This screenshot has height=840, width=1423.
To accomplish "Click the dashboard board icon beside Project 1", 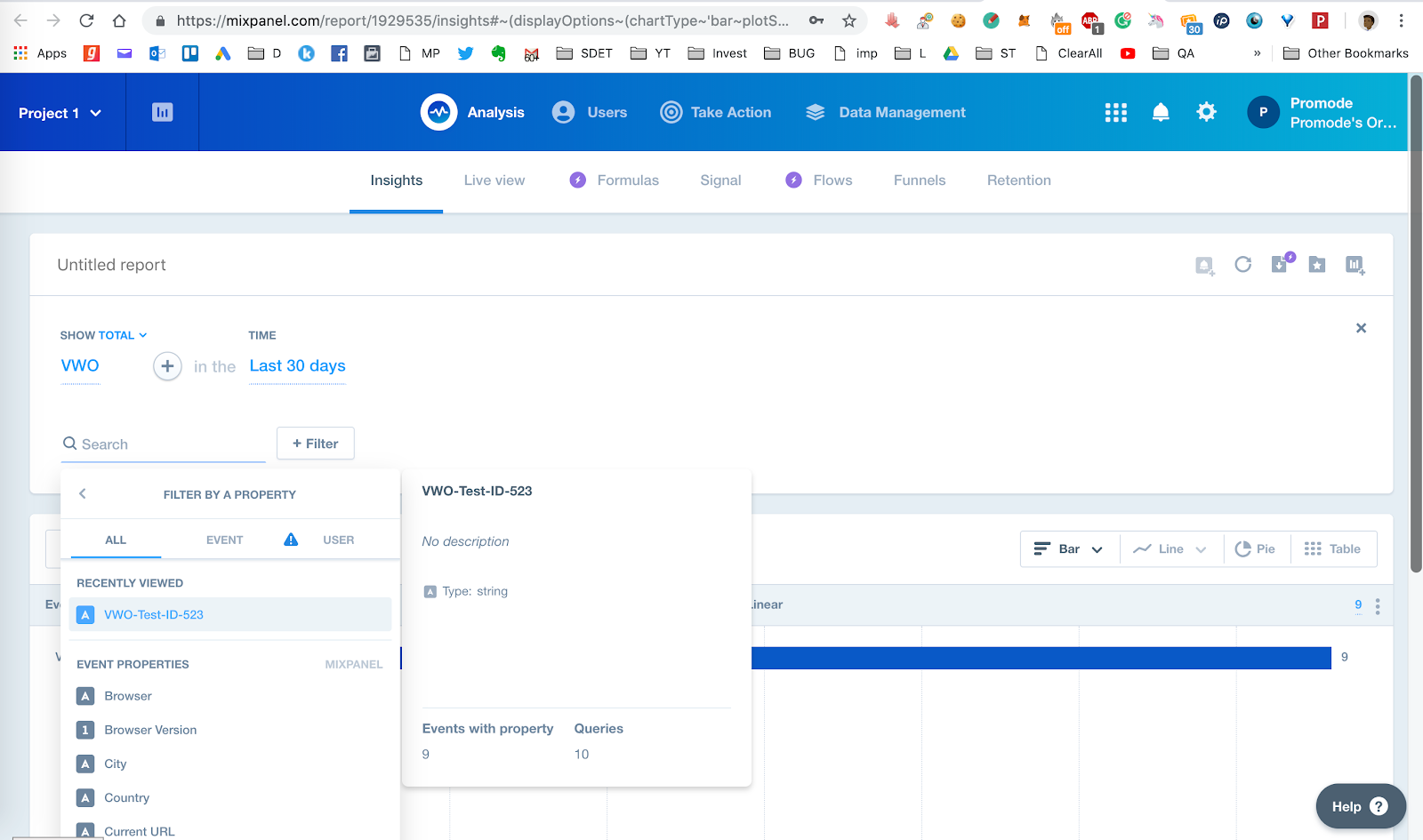I will tap(162, 112).
